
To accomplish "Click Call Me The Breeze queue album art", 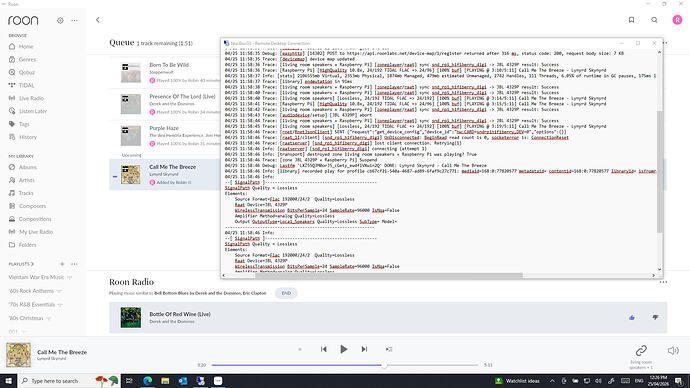I will tap(131, 175).
